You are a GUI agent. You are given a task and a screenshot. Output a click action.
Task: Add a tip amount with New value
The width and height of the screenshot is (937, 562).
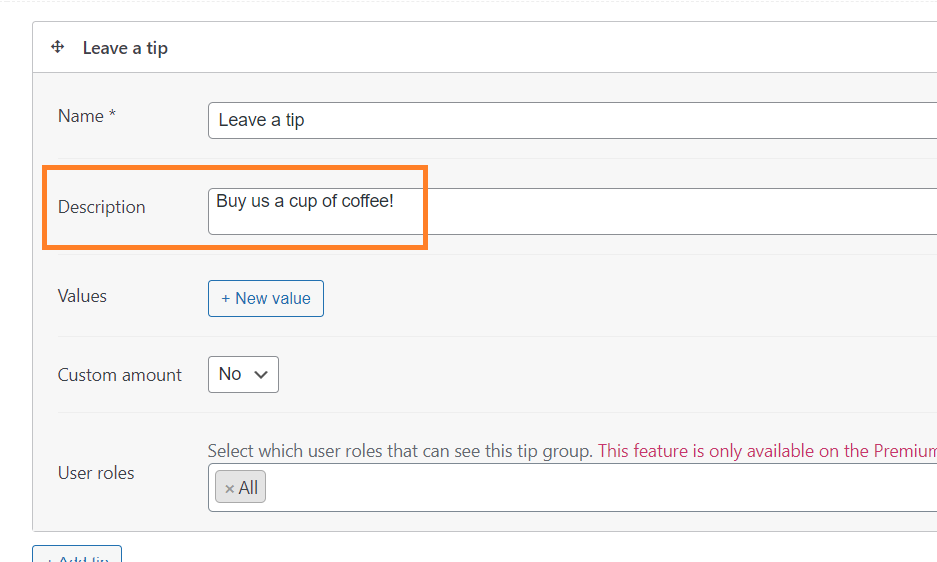point(266,298)
